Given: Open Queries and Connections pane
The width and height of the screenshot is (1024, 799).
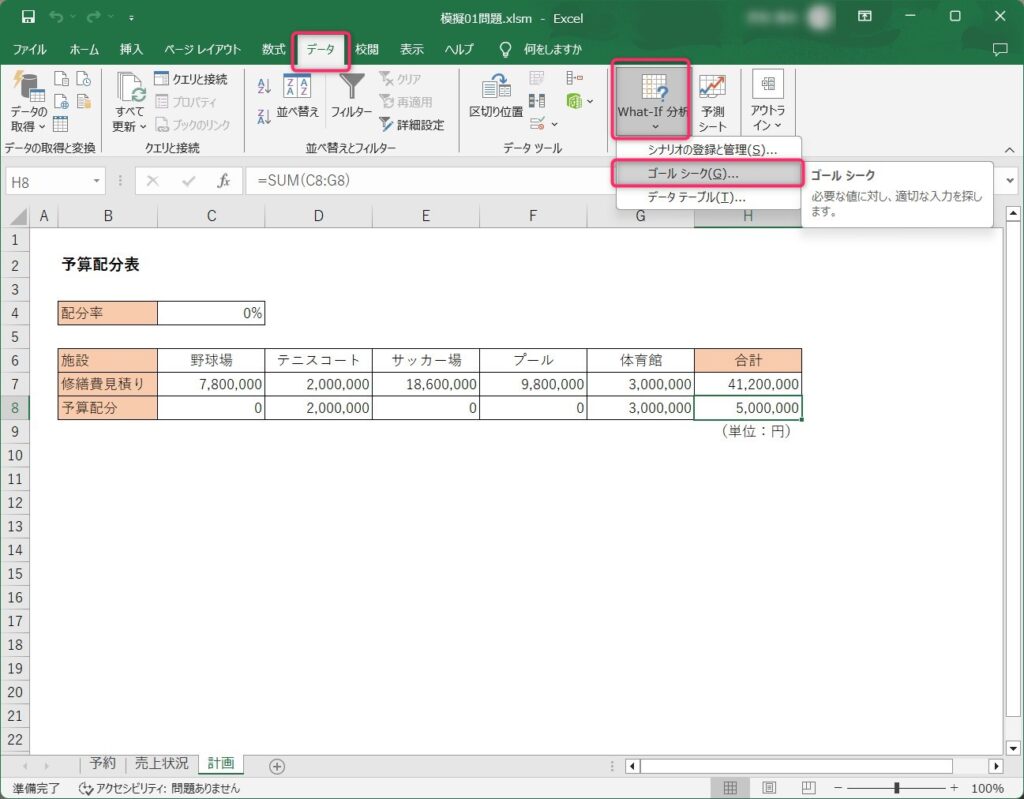Looking at the screenshot, I should click(191, 79).
